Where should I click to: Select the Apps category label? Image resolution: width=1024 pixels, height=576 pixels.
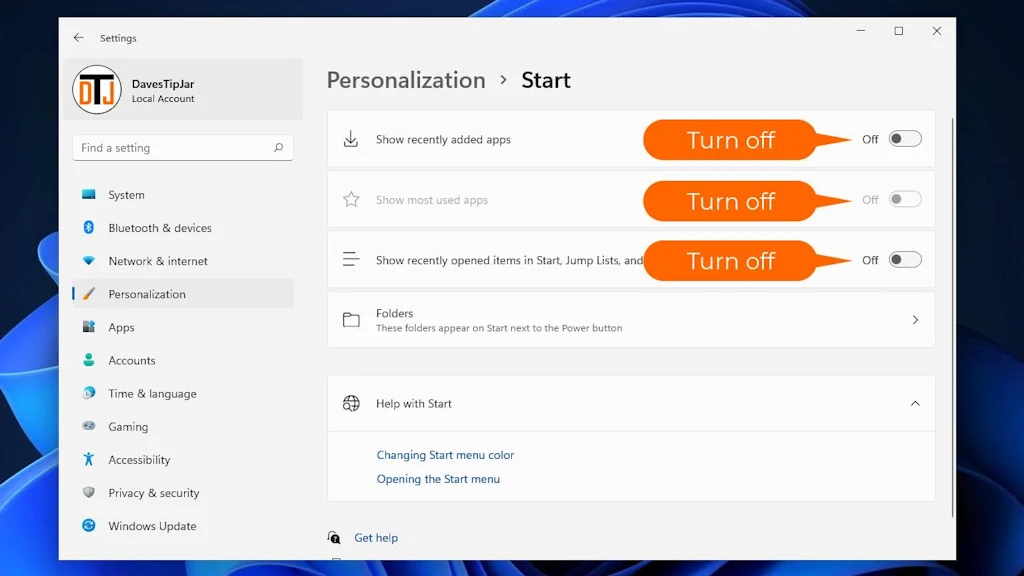tap(121, 327)
